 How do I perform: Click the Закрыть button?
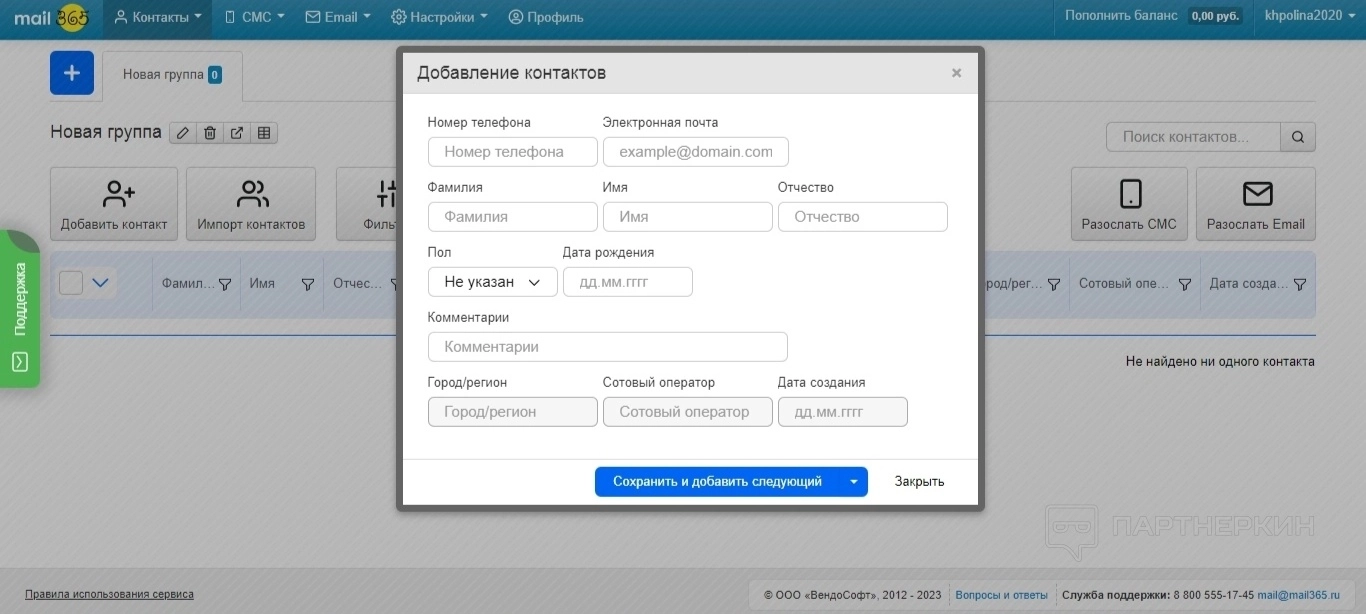(919, 482)
